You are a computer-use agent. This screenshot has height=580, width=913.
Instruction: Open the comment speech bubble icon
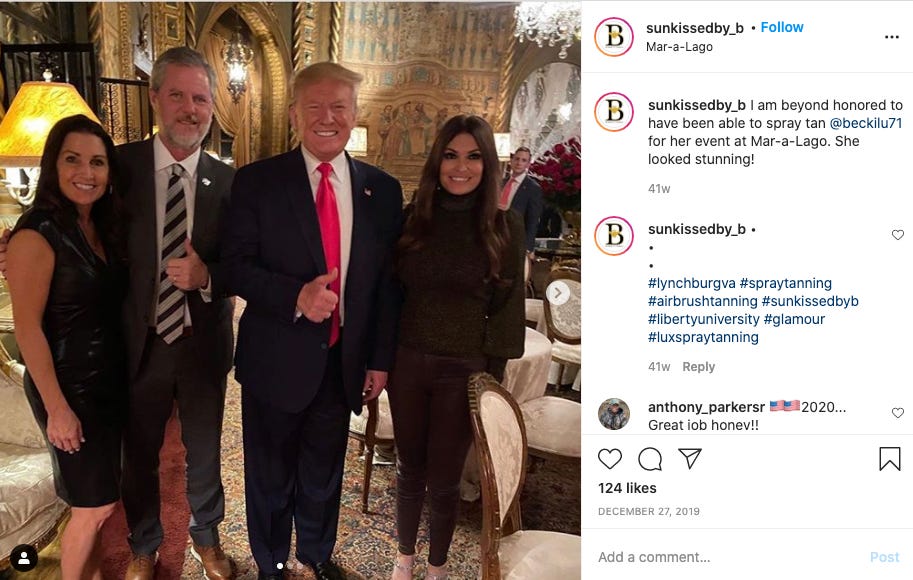pos(650,459)
